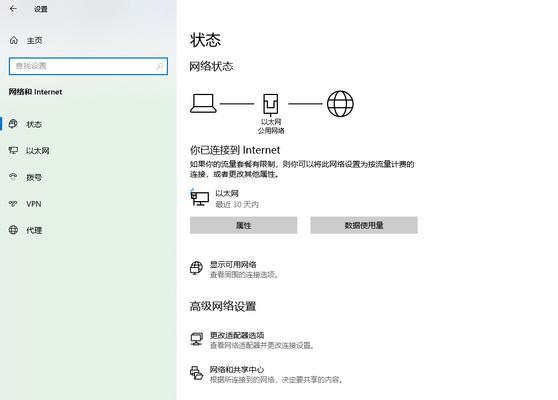This screenshot has width=558, height=400.
Task: Click the laptop icon in network diagram
Action: (203, 103)
